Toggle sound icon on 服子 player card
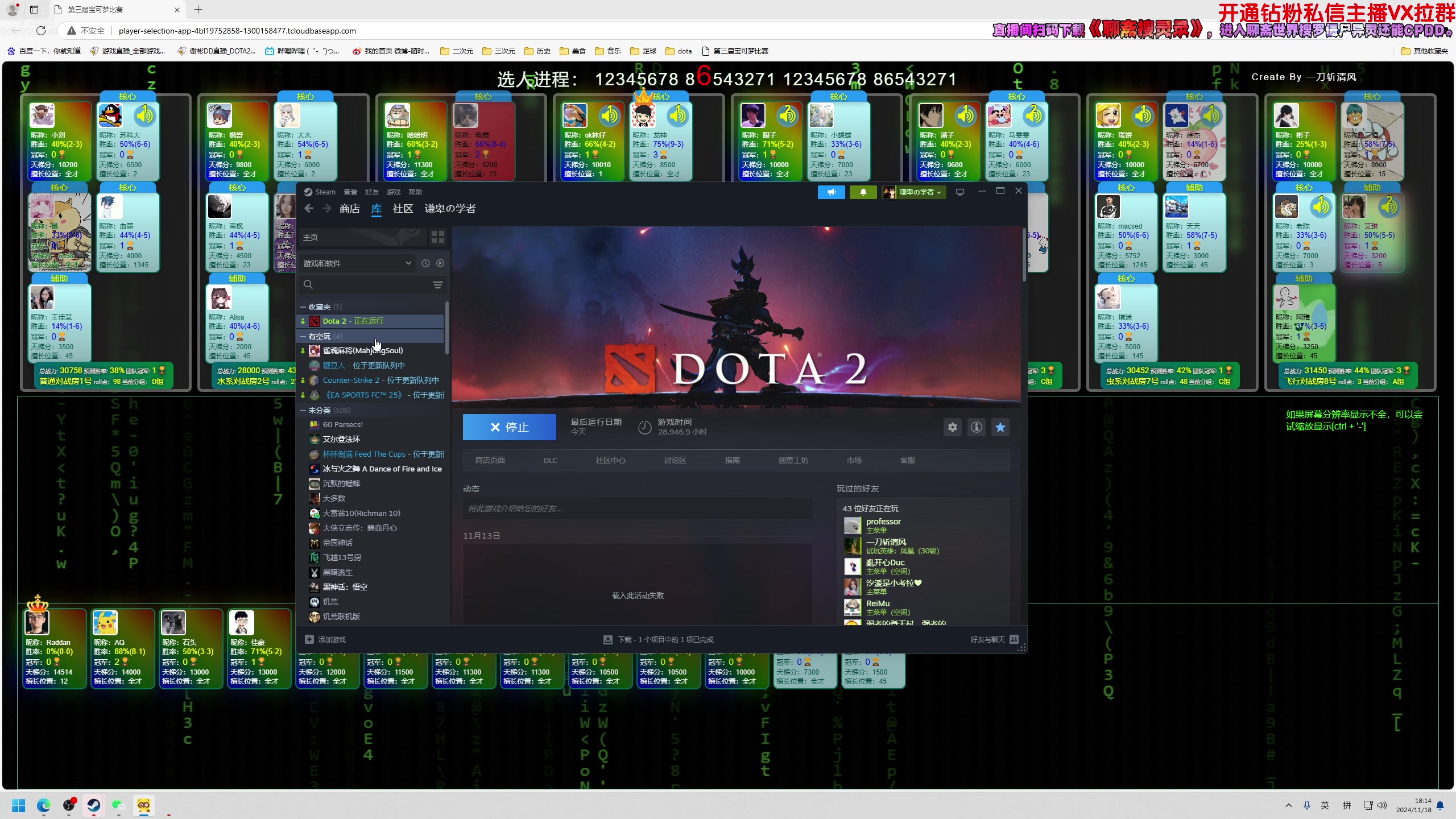 point(788,115)
